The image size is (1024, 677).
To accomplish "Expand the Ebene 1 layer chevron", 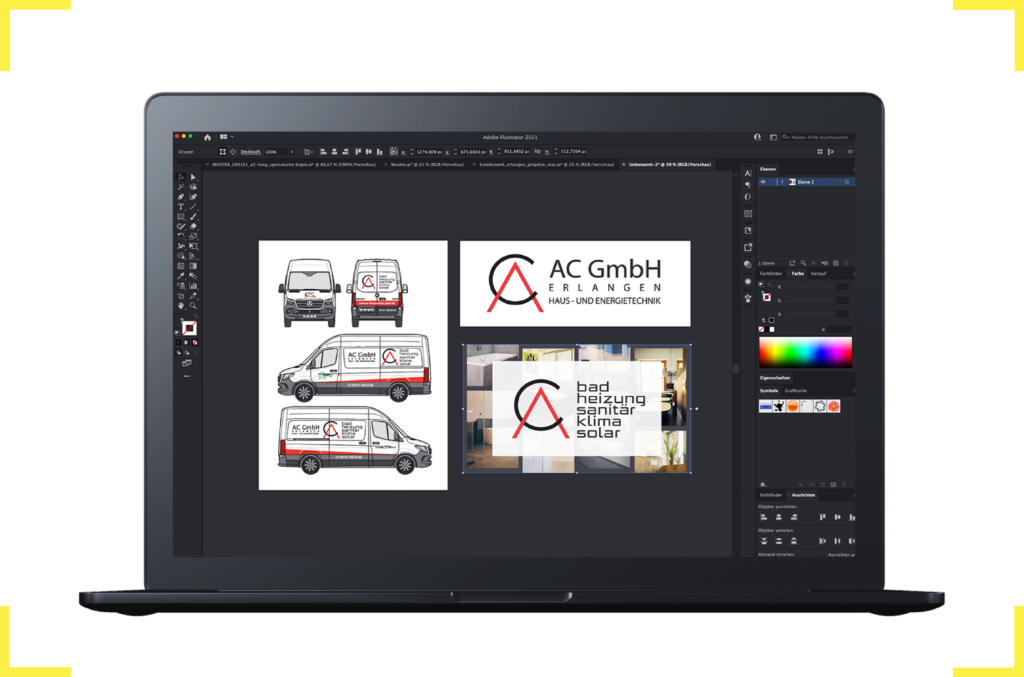I will pyautogui.click(x=782, y=182).
